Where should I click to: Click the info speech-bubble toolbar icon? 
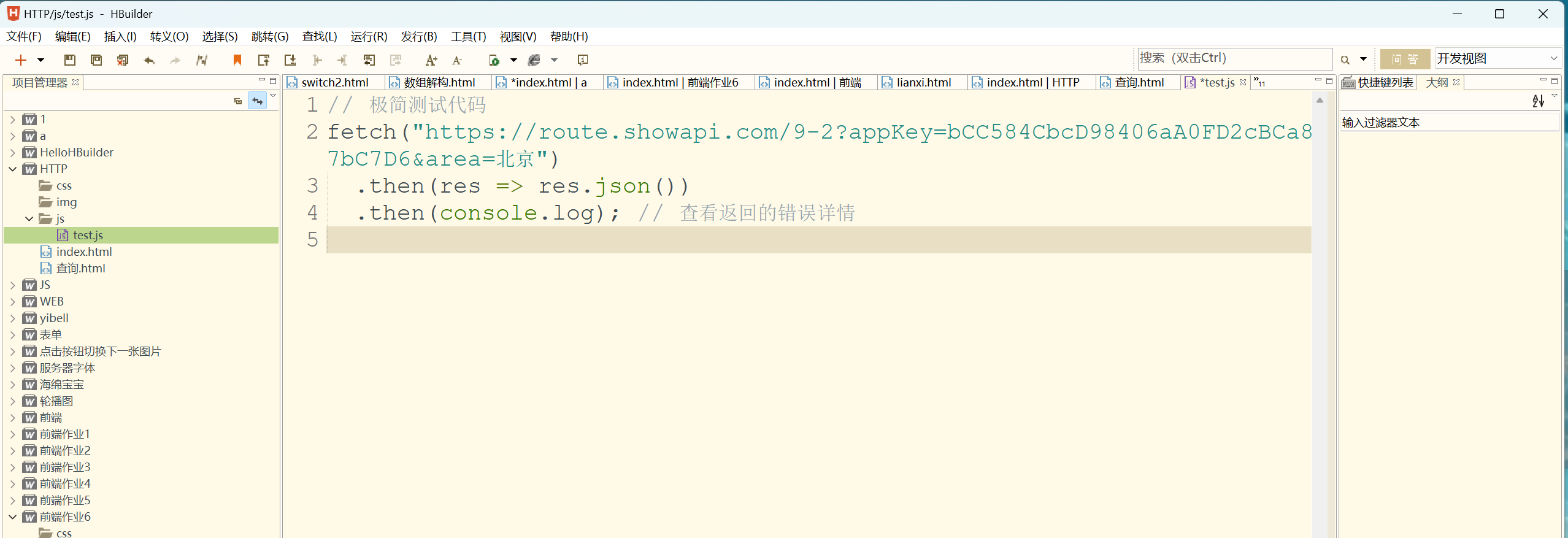pos(583,60)
